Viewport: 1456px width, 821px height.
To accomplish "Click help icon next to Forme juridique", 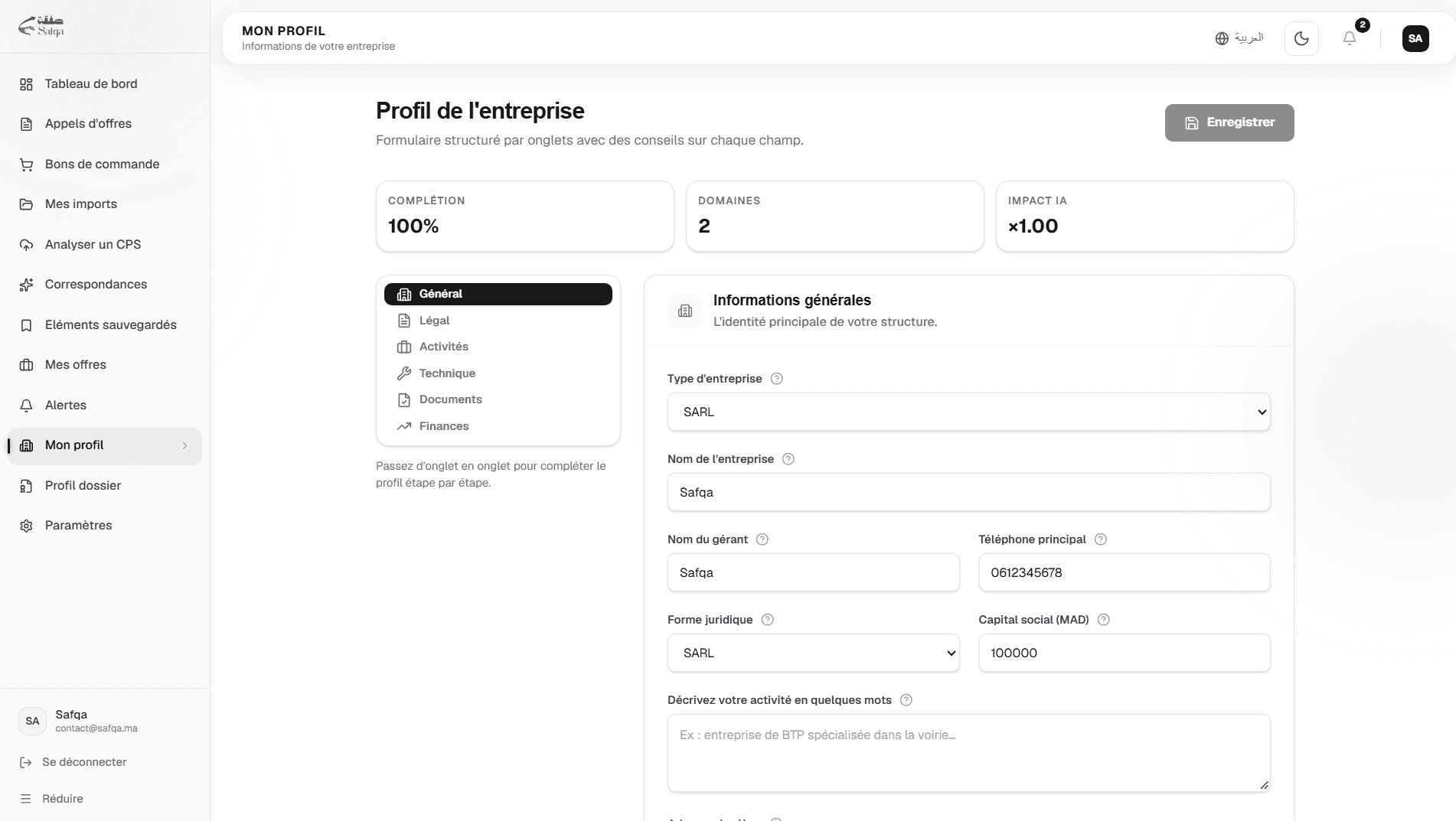I will (x=768, y=620).
